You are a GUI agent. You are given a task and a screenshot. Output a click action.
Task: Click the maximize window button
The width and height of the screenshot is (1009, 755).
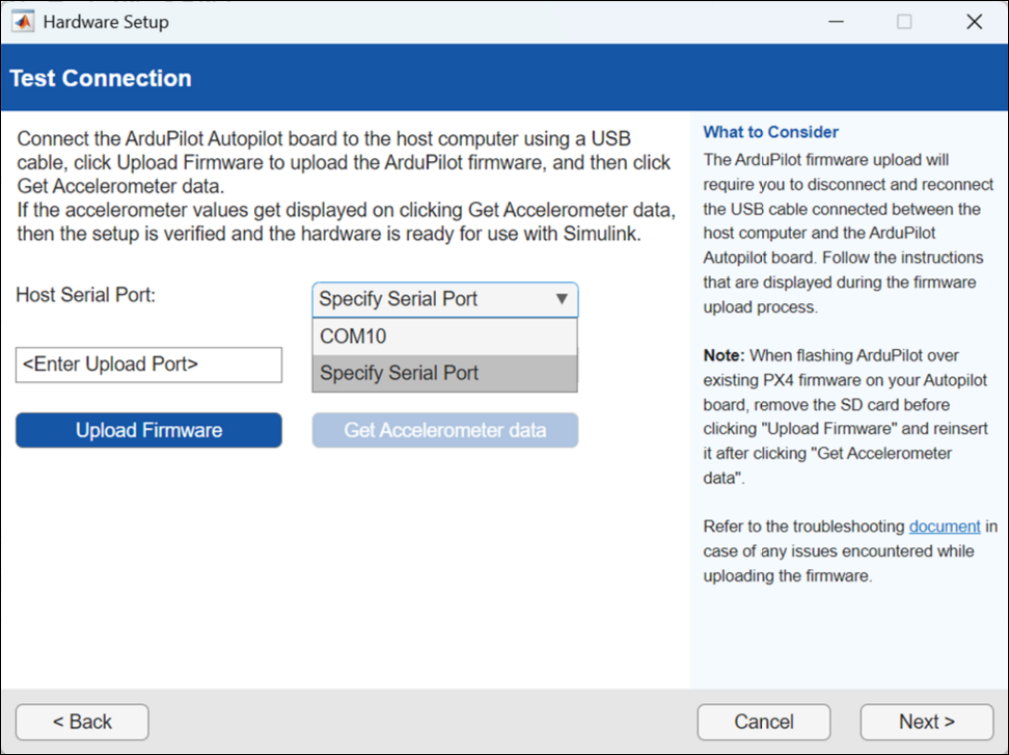tap(904, 21)
